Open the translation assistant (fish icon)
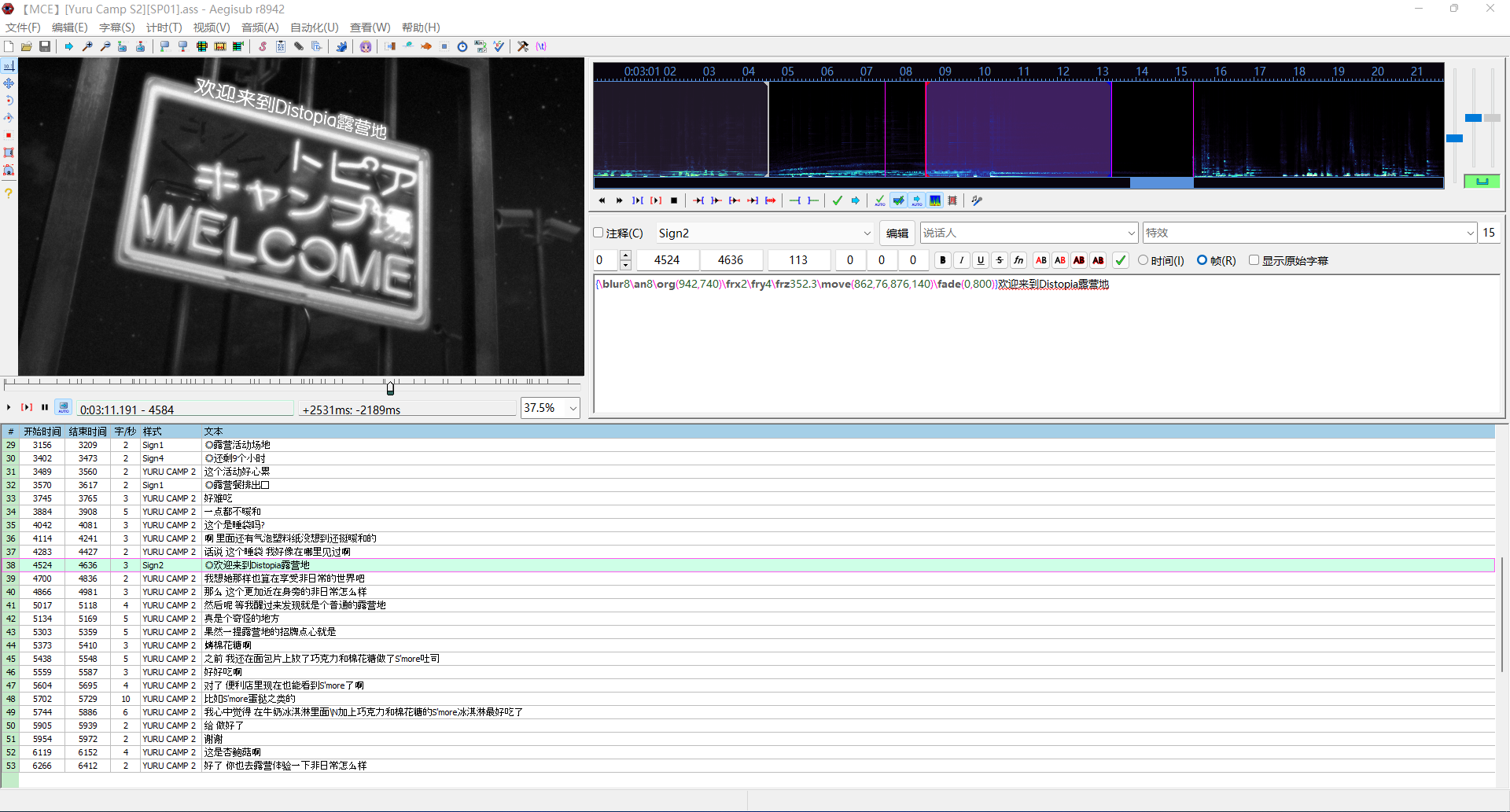Viewport: 1510px width, 812px height. 426,46
